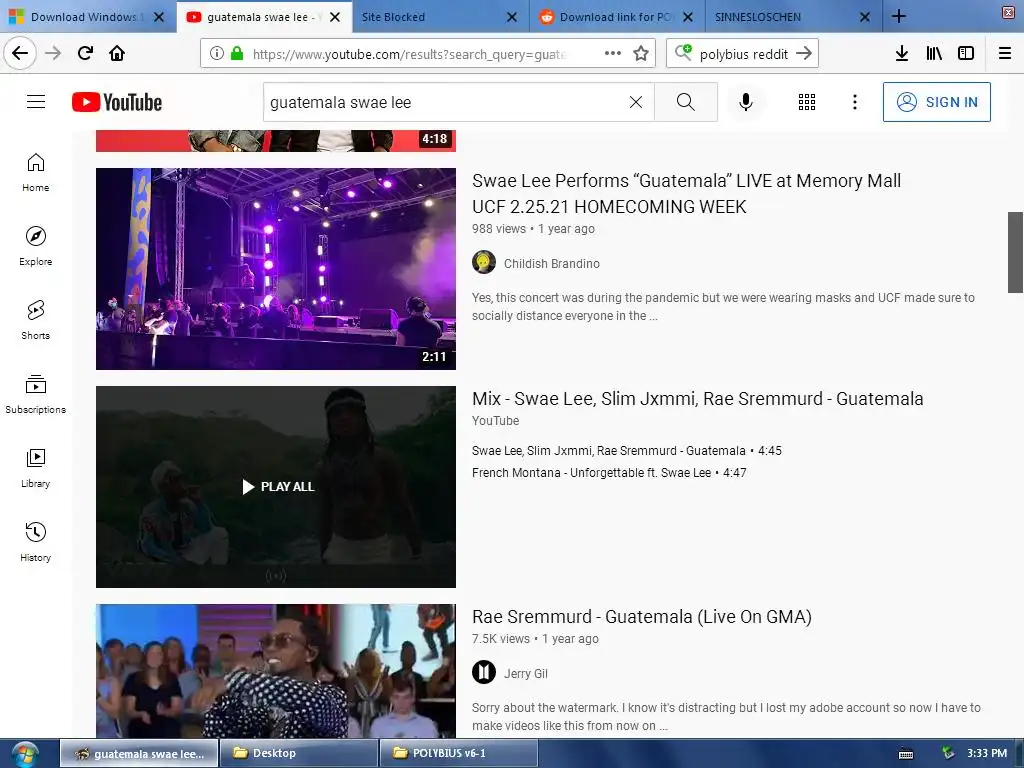Go to YouTube Home in sidebar

[x=35, y=172]
